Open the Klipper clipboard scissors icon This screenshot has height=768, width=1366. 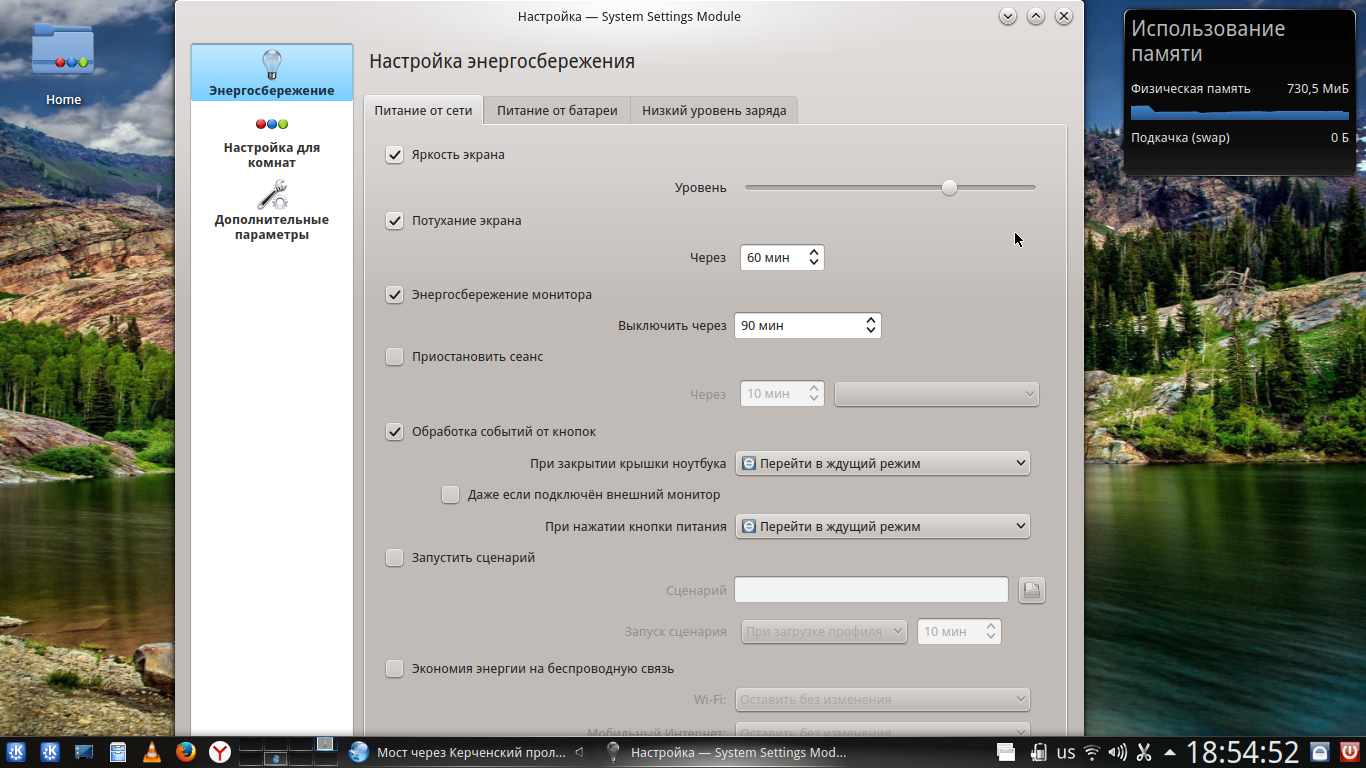[x=1145, y=752]
